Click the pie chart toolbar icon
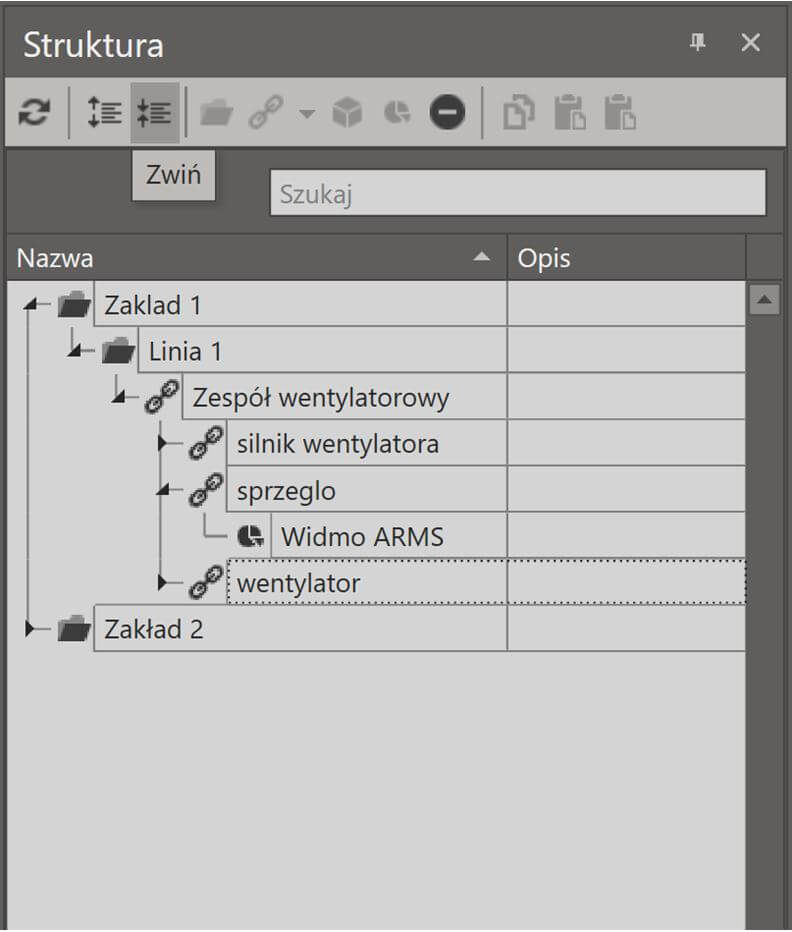This screenshot has height=932, width=792. (397, 112)
